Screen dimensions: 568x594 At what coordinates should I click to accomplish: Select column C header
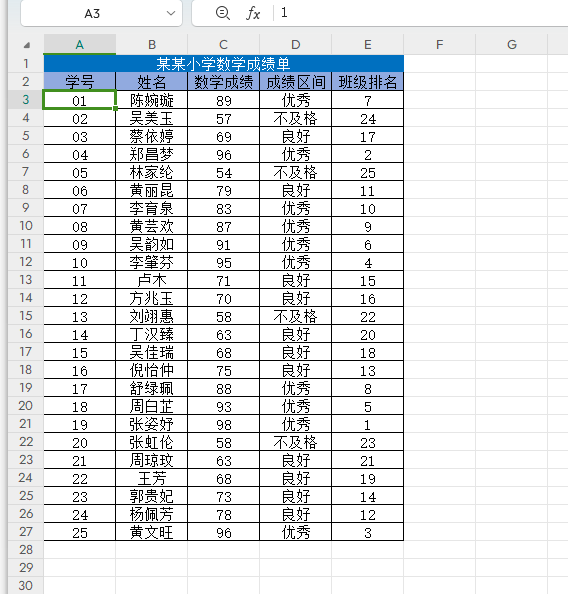[224, 44]
